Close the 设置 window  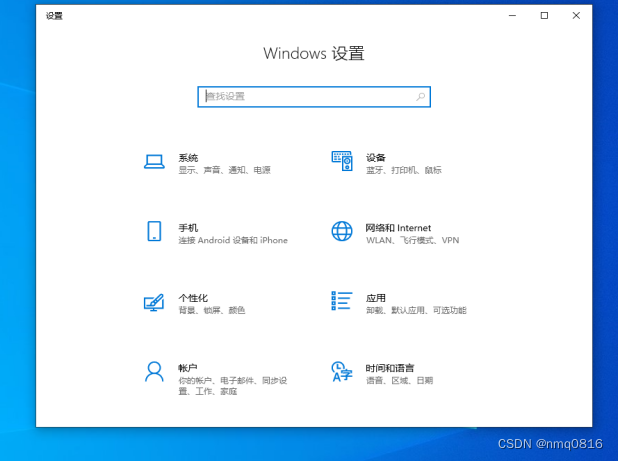tap(576, 15)
